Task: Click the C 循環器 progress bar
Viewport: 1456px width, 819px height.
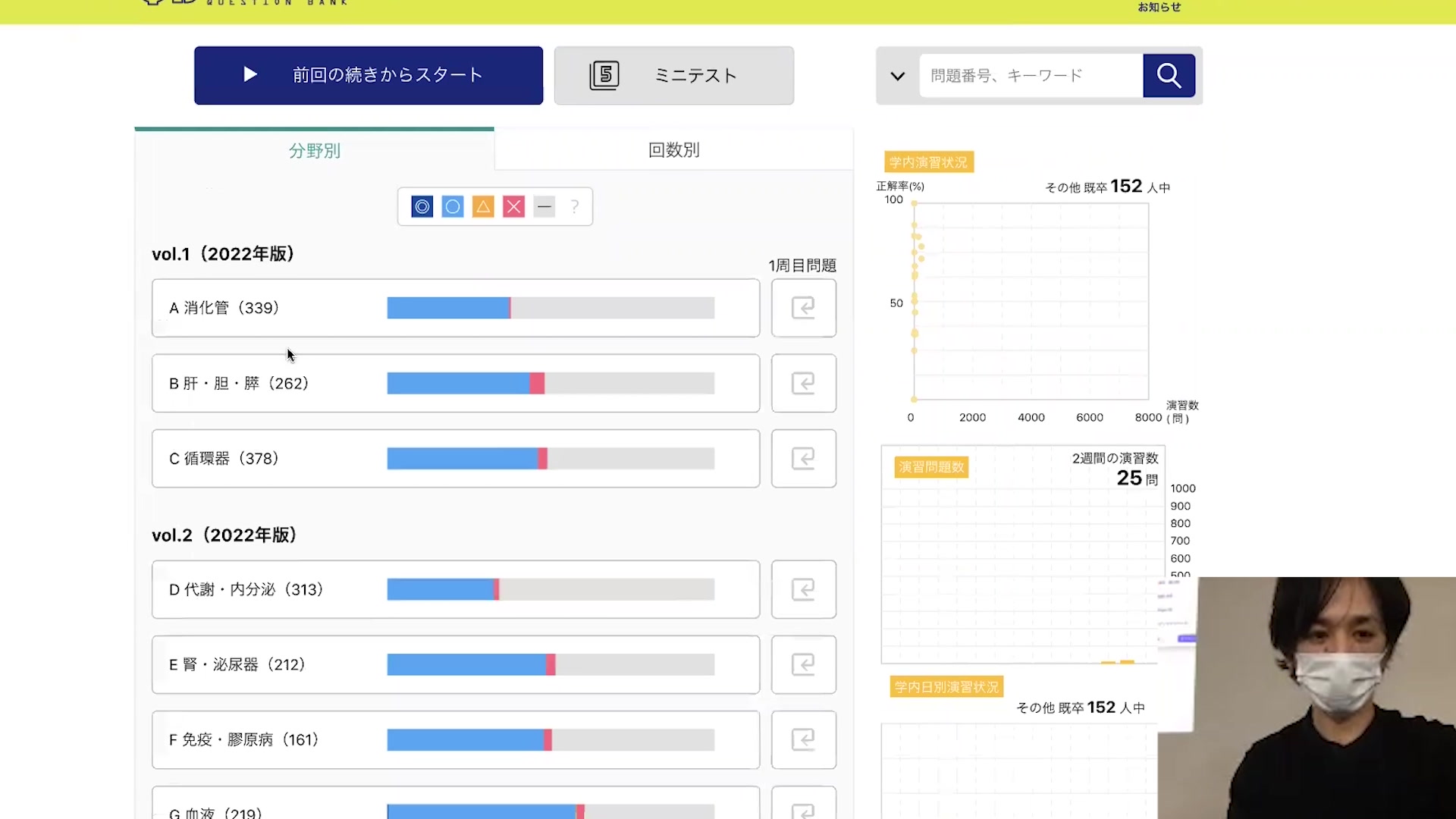Action: [x=550, y=458]
